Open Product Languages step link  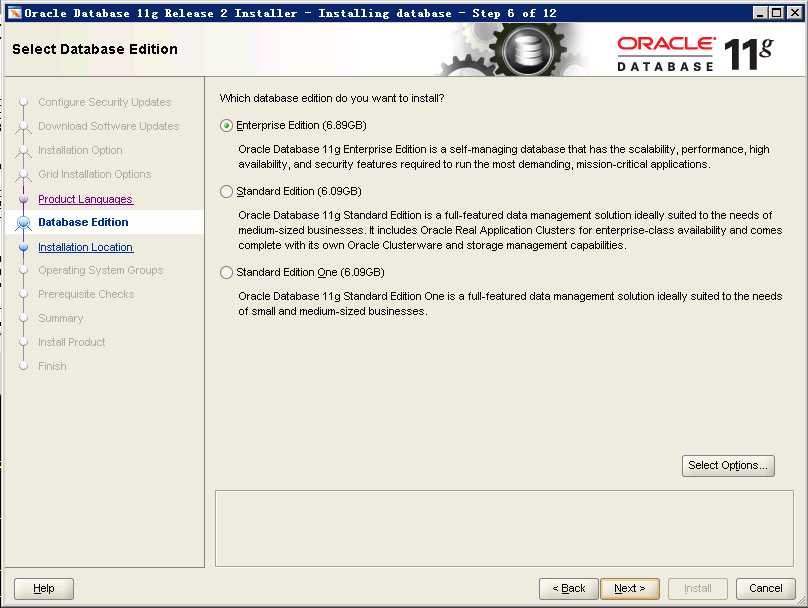(86, 199)
